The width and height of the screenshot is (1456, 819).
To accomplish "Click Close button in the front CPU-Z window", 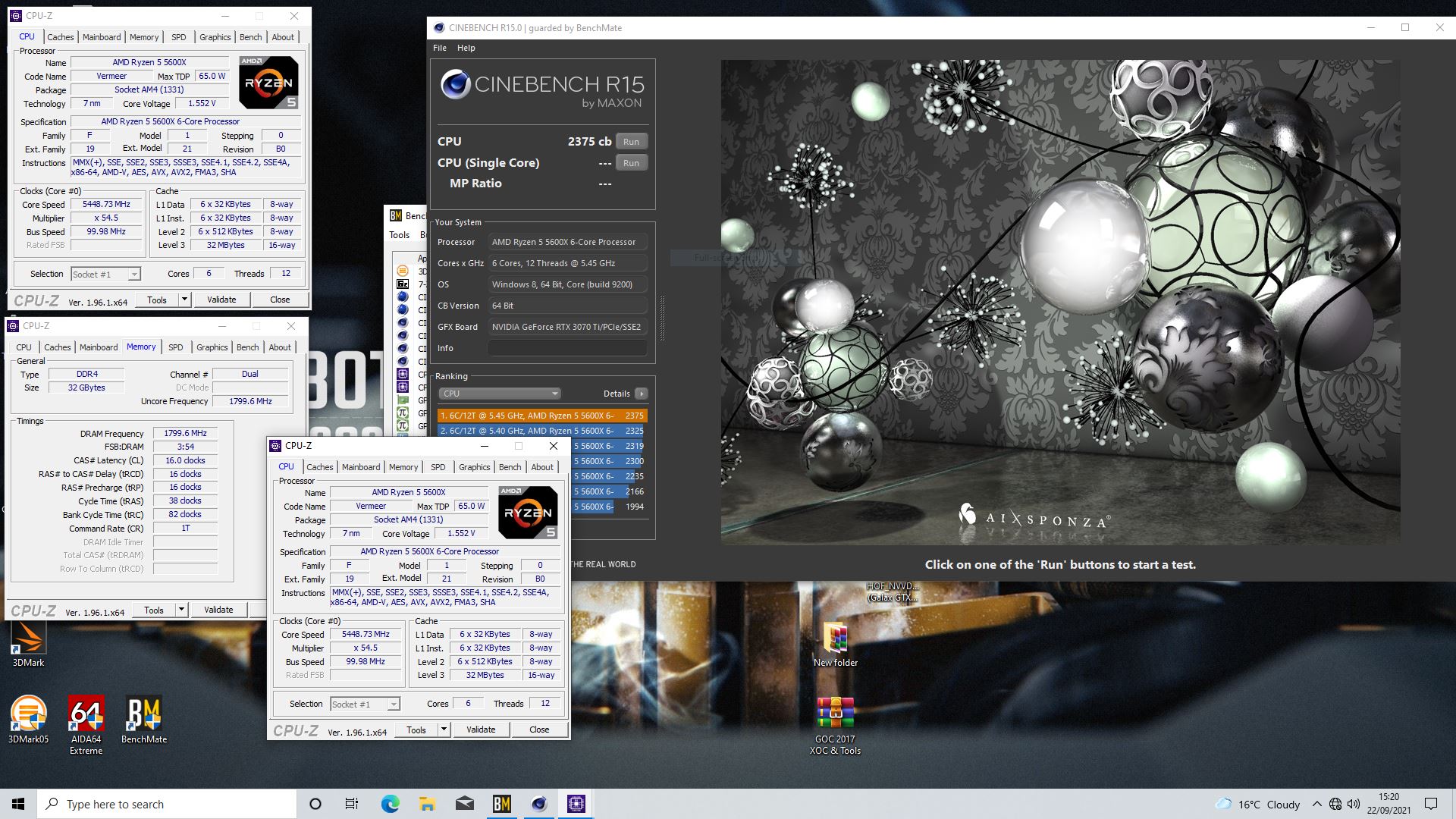I will [x=539, y=730].
